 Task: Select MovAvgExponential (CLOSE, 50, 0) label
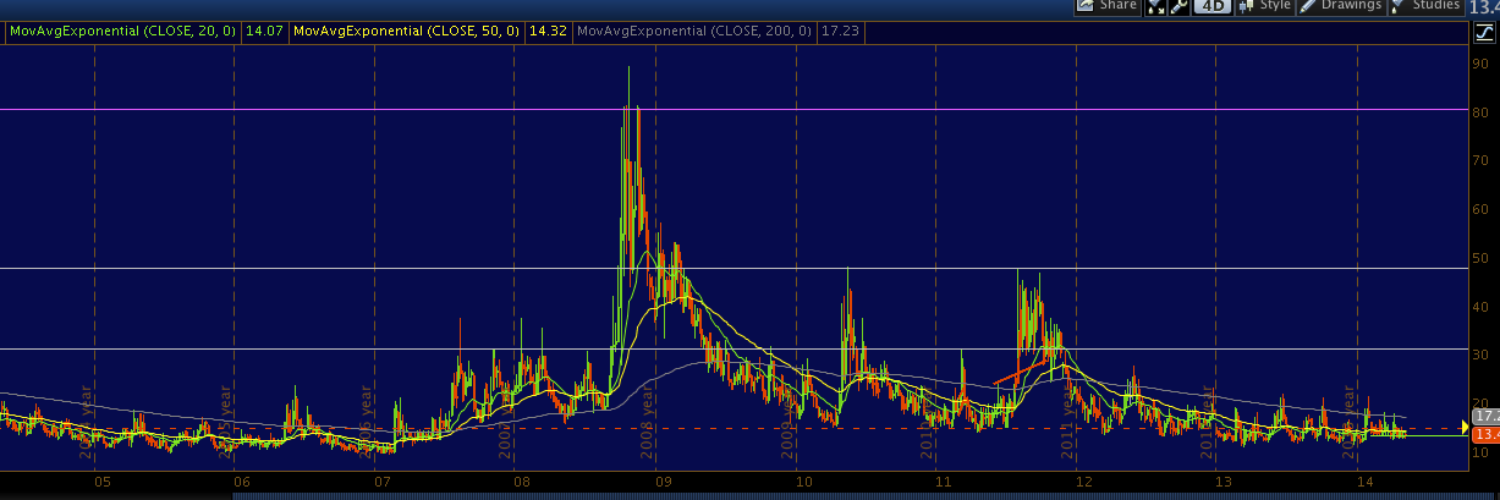pyautogui.click(x=406, y=31)
